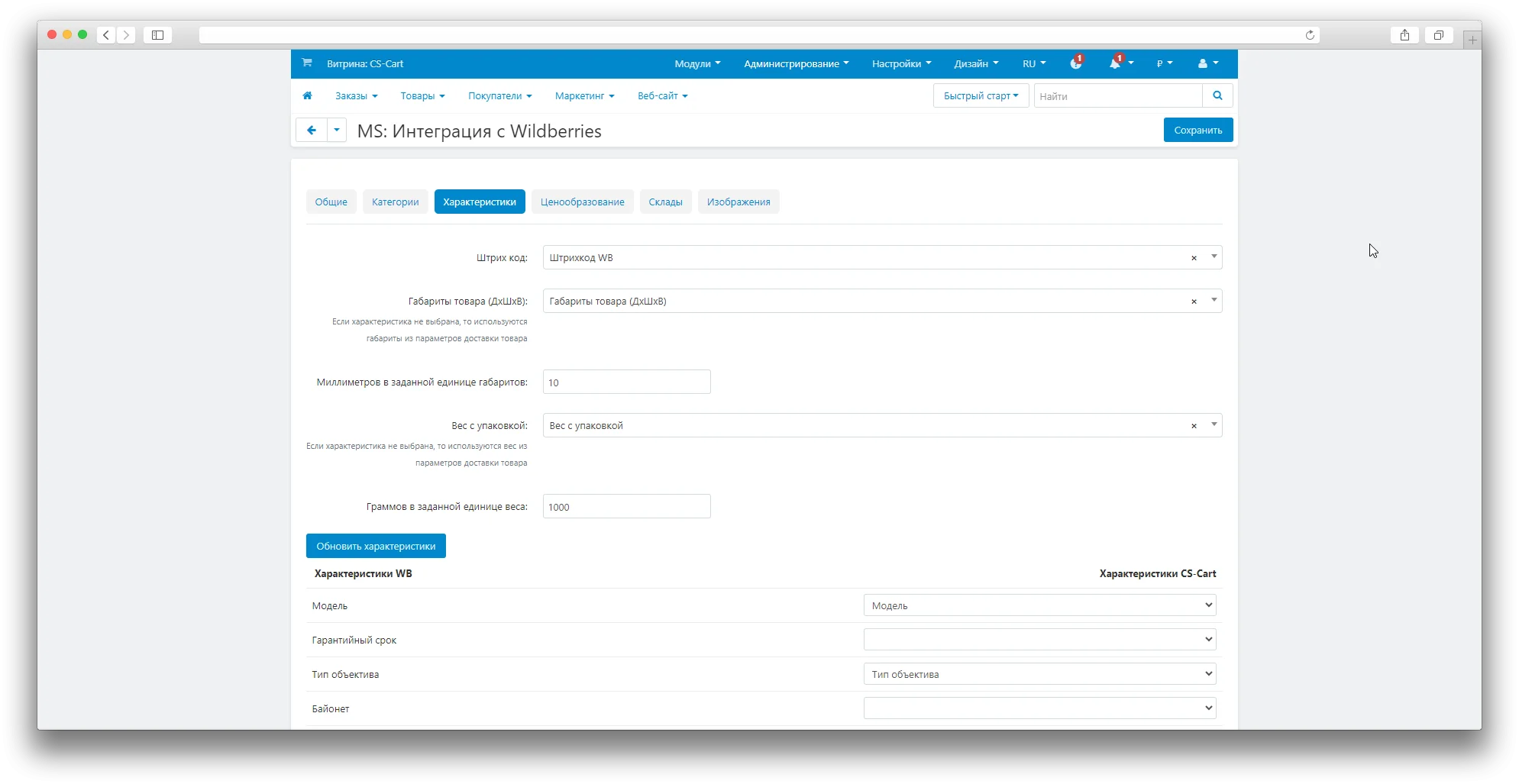Open the Модель characteristic select
Screen dimensions: 1519x784
click(x=1039, y=605)
